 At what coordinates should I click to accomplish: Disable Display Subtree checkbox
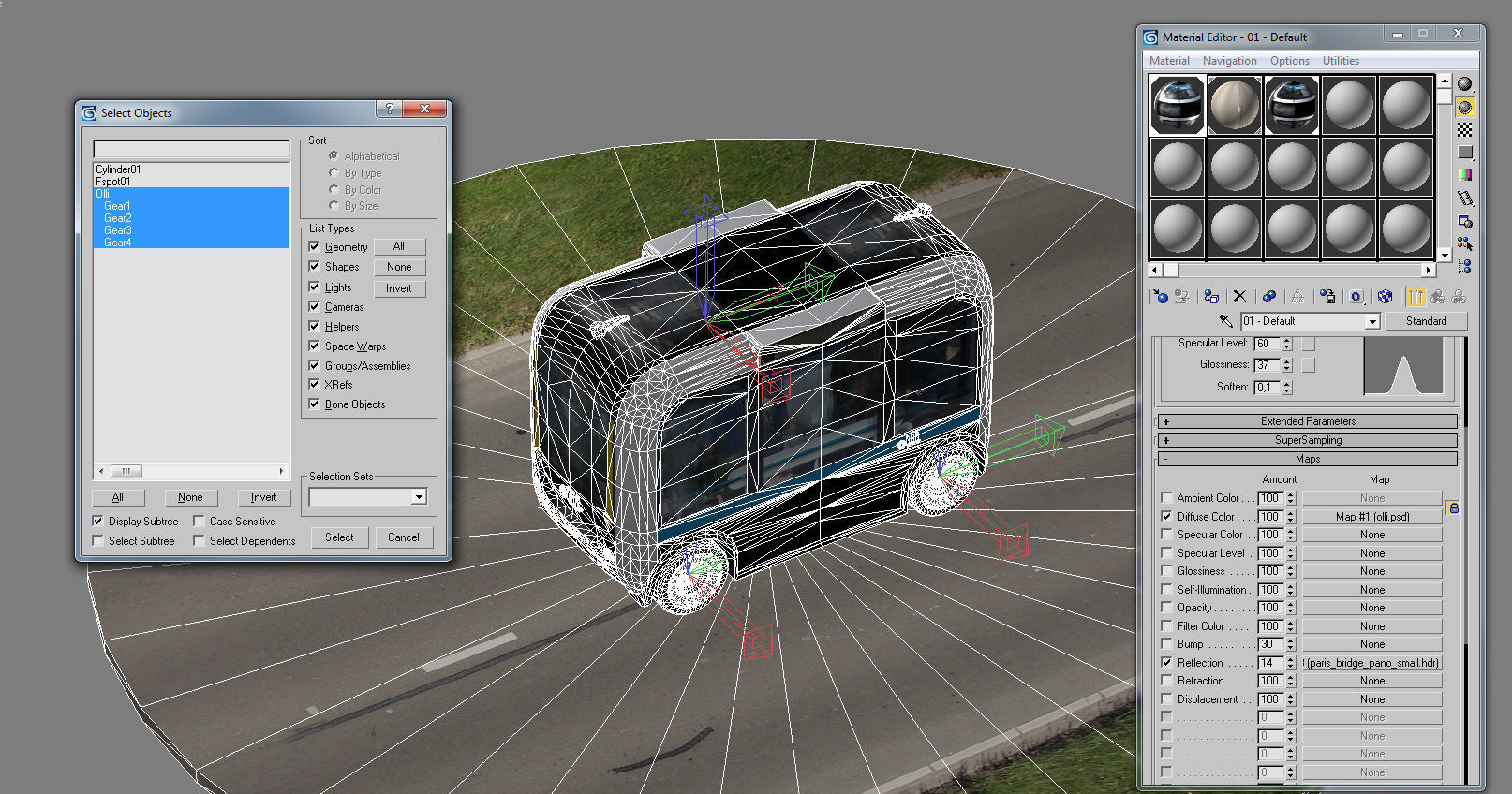pyautogui.click(x=97, y=522)
